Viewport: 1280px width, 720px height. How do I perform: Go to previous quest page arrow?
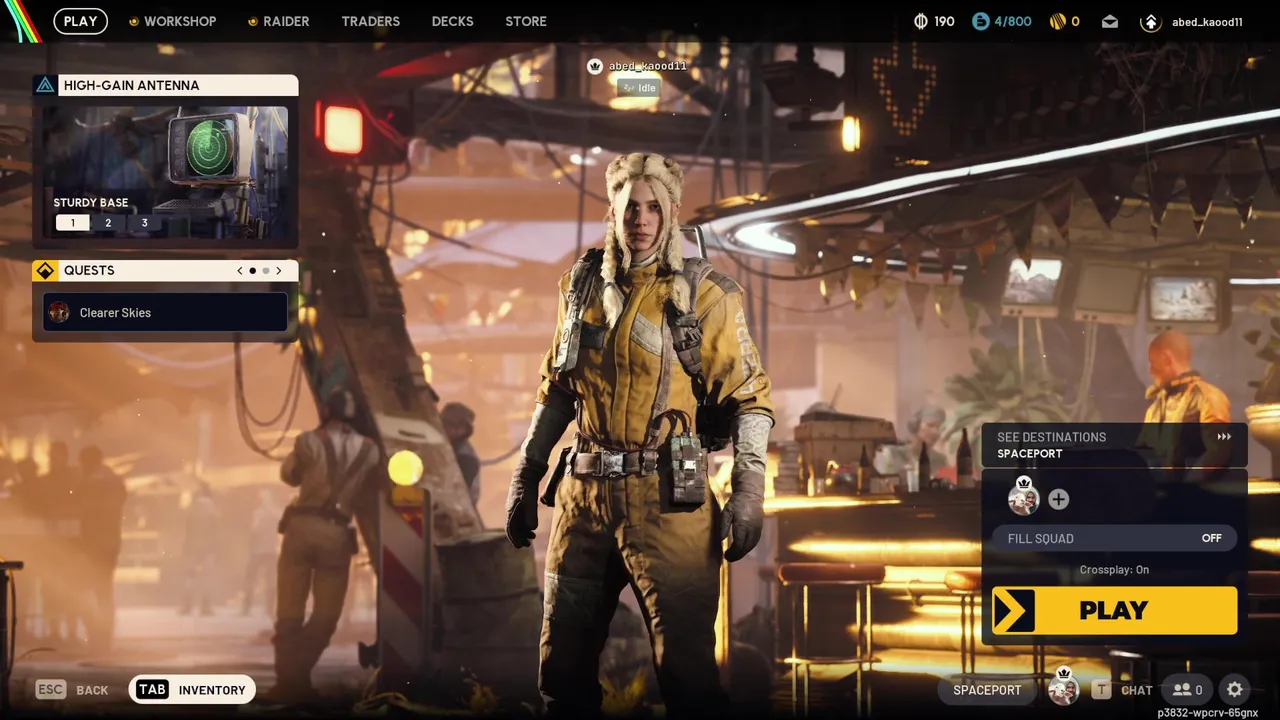240,271
